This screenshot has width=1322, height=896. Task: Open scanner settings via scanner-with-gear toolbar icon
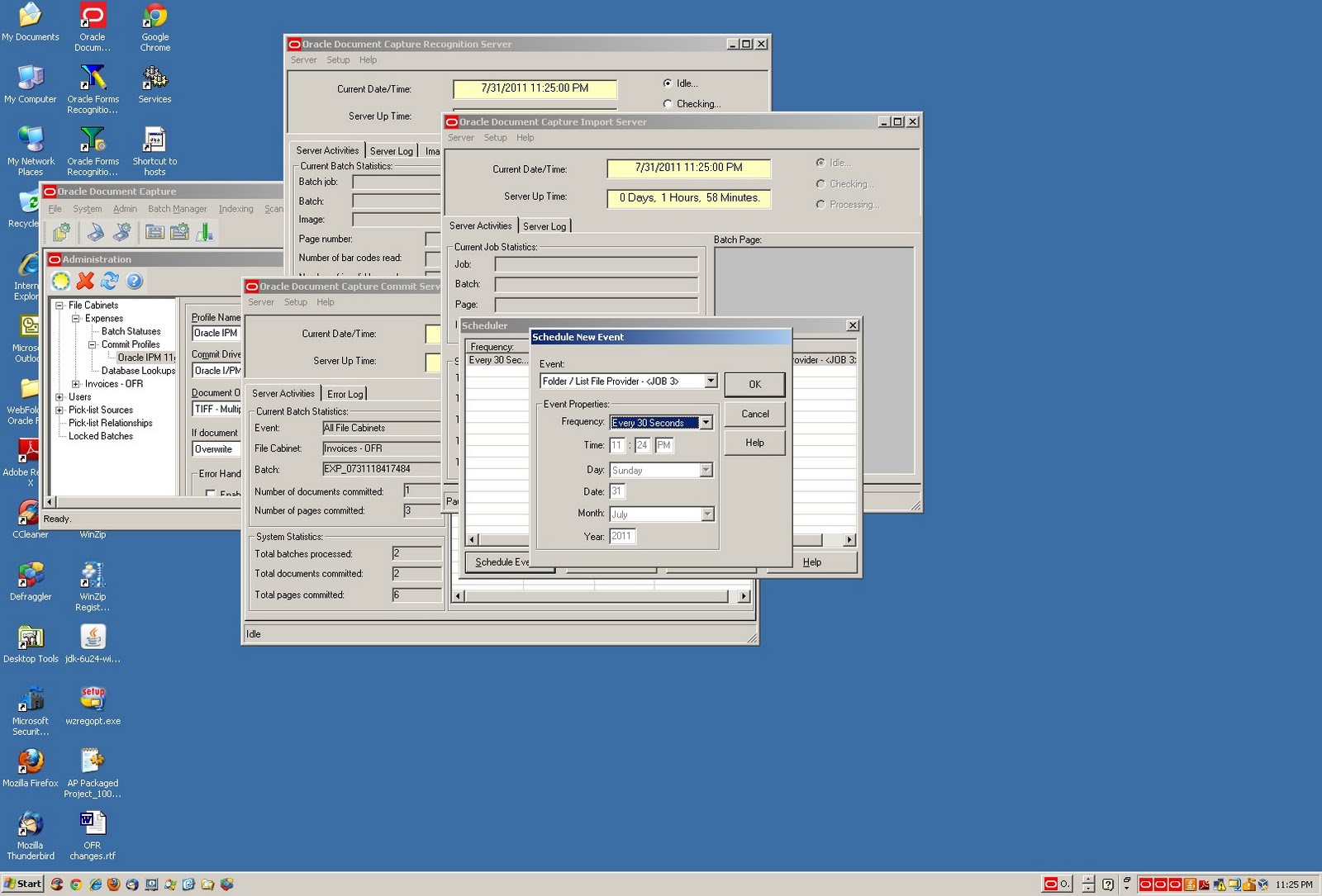pos(121,232)
